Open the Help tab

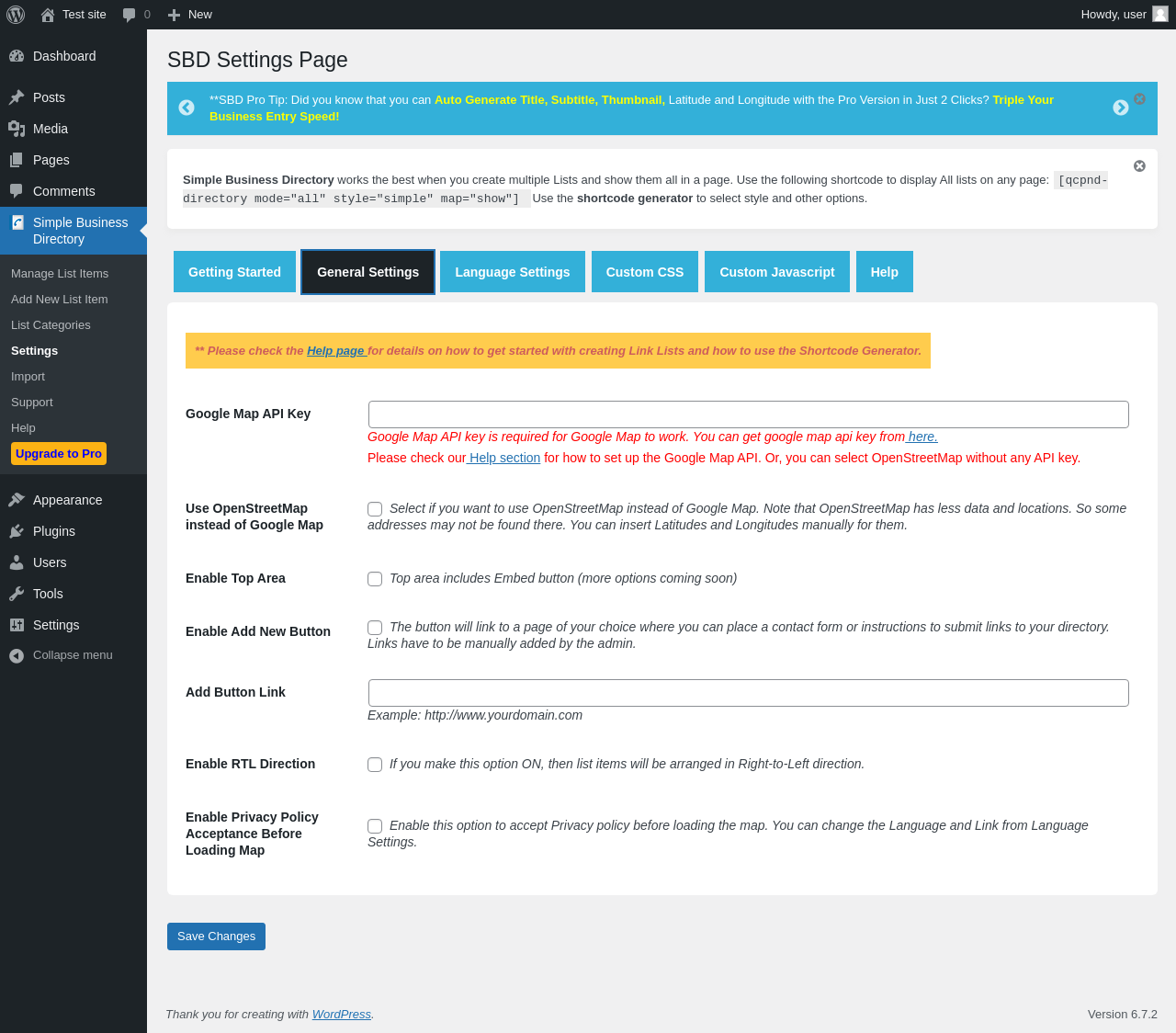coord(885,272)
